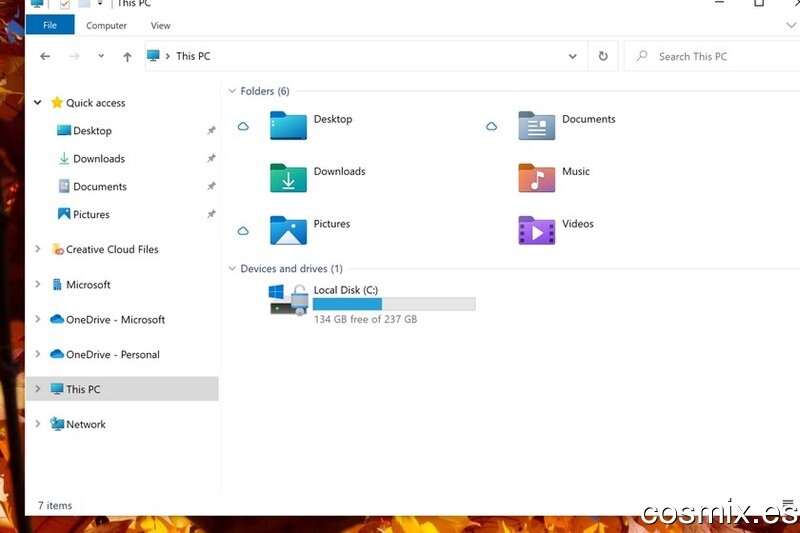Select Pictures under Quick access

coord(91,214)
